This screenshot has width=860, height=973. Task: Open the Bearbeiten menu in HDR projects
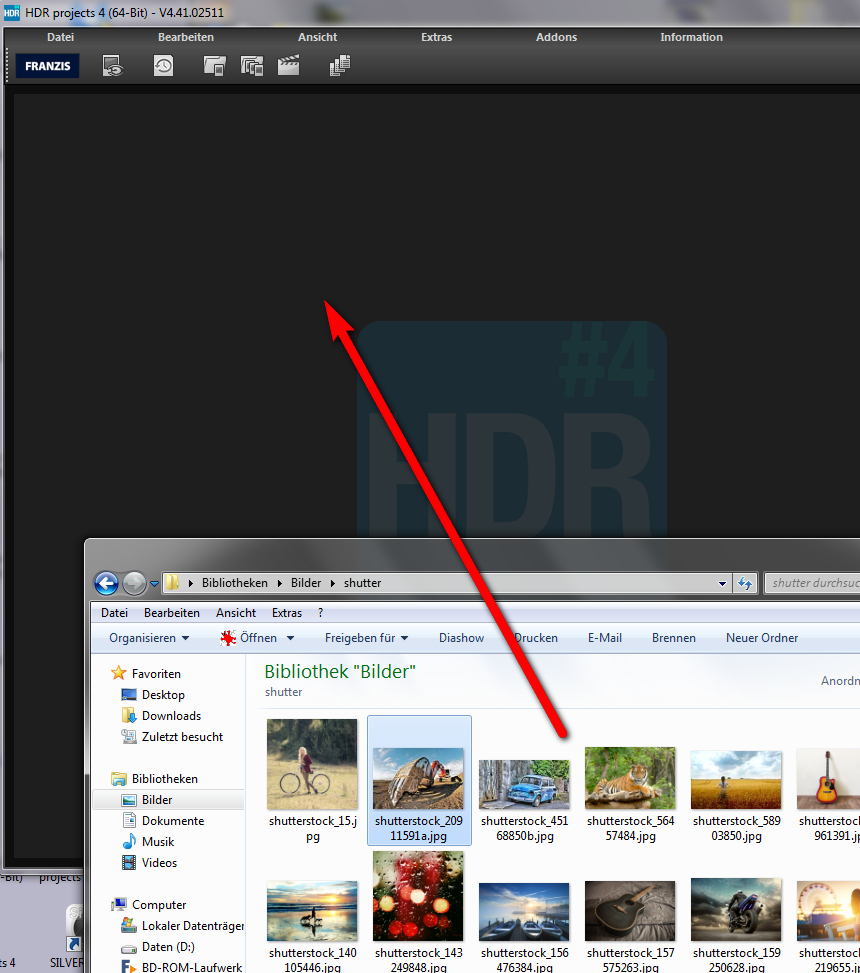[x=186, y=37]
